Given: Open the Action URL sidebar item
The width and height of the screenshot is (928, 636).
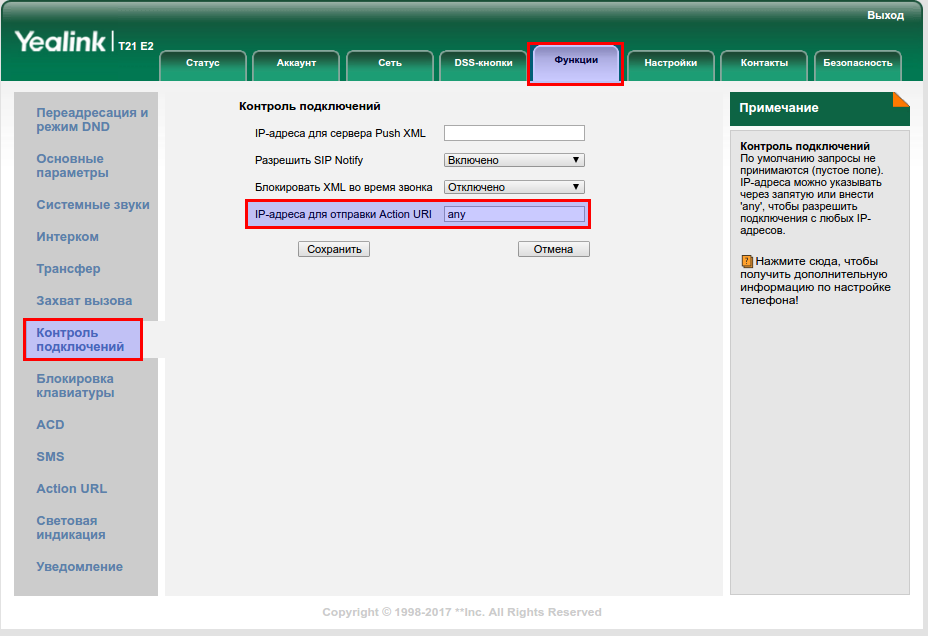Looking at the screenshot, I should click(71, 489).
